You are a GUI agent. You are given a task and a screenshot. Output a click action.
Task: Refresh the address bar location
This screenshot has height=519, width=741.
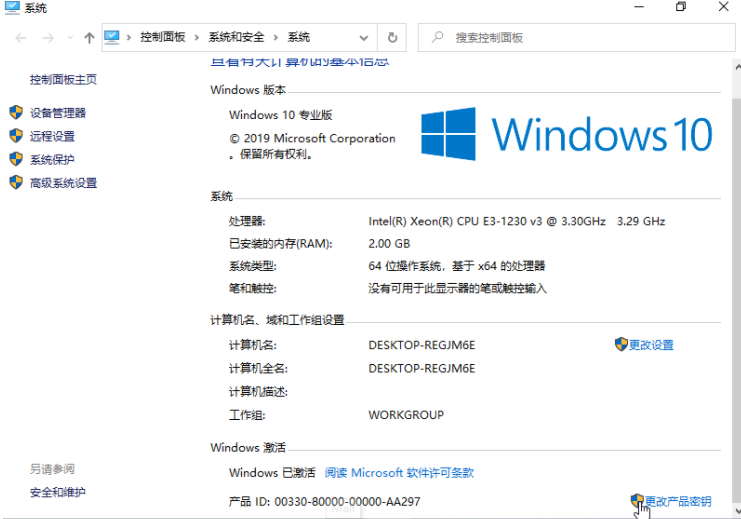click(392, 38)
